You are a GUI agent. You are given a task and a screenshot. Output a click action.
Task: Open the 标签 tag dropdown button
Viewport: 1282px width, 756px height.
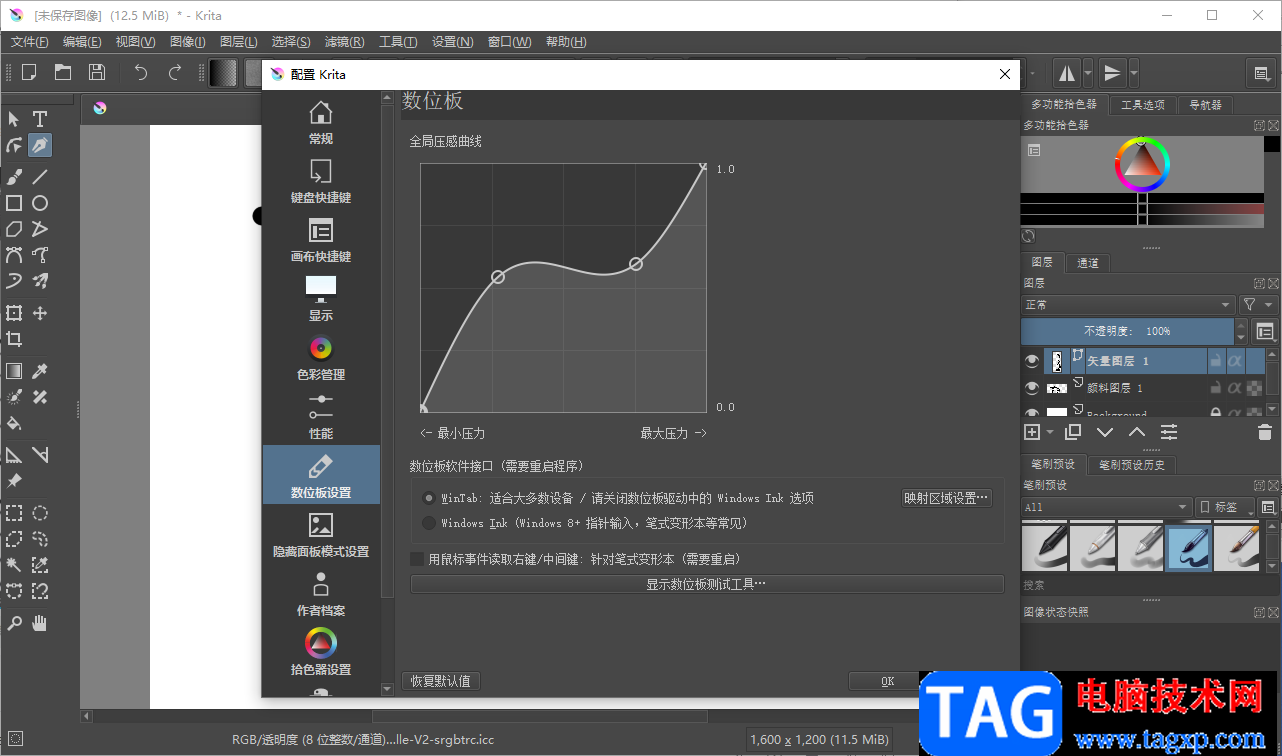point(1224,508)
